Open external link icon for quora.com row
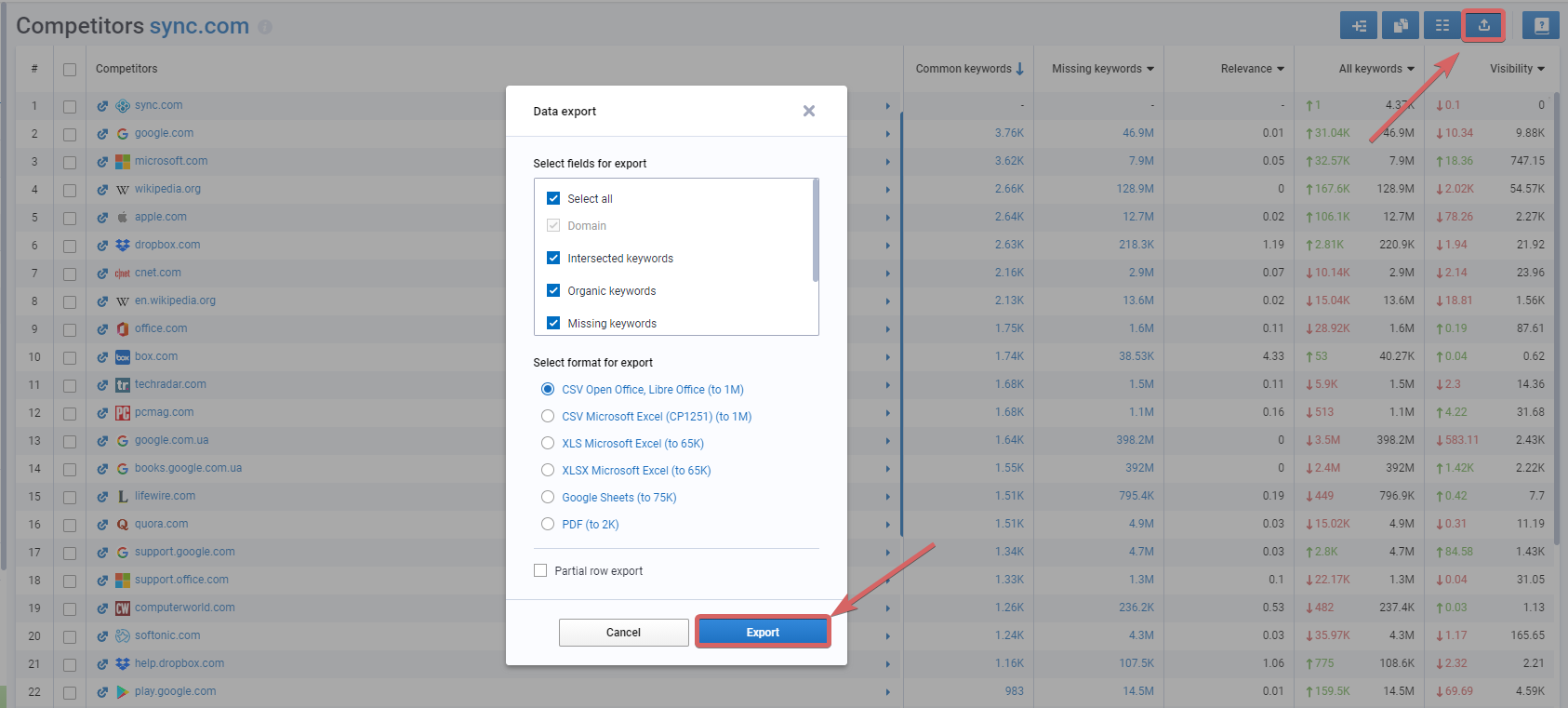This screenshot has width=1568, height=708. [x=102, y=525]
